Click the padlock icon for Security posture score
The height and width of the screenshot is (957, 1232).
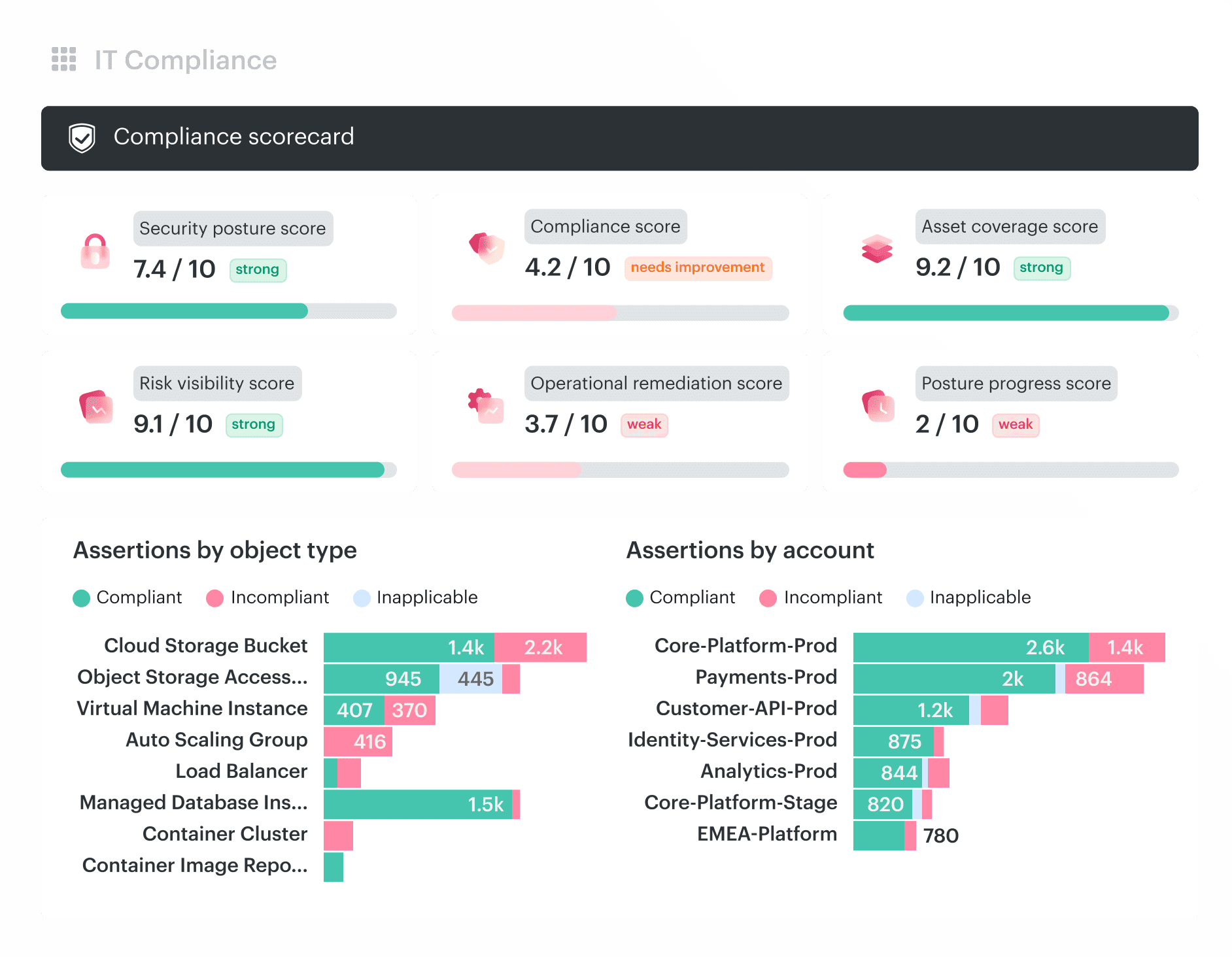95,252
